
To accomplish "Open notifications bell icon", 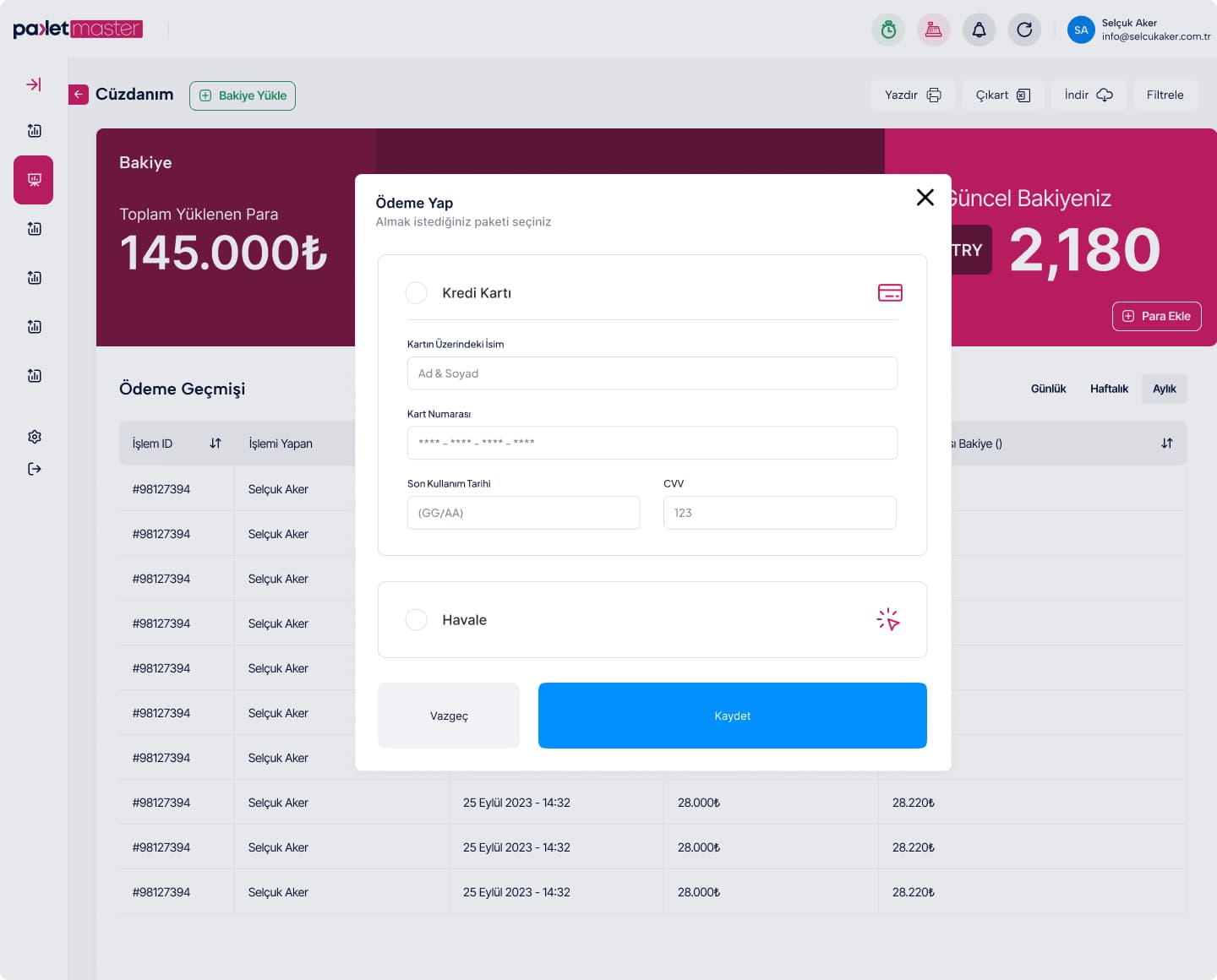I will [x=979, y=30].
